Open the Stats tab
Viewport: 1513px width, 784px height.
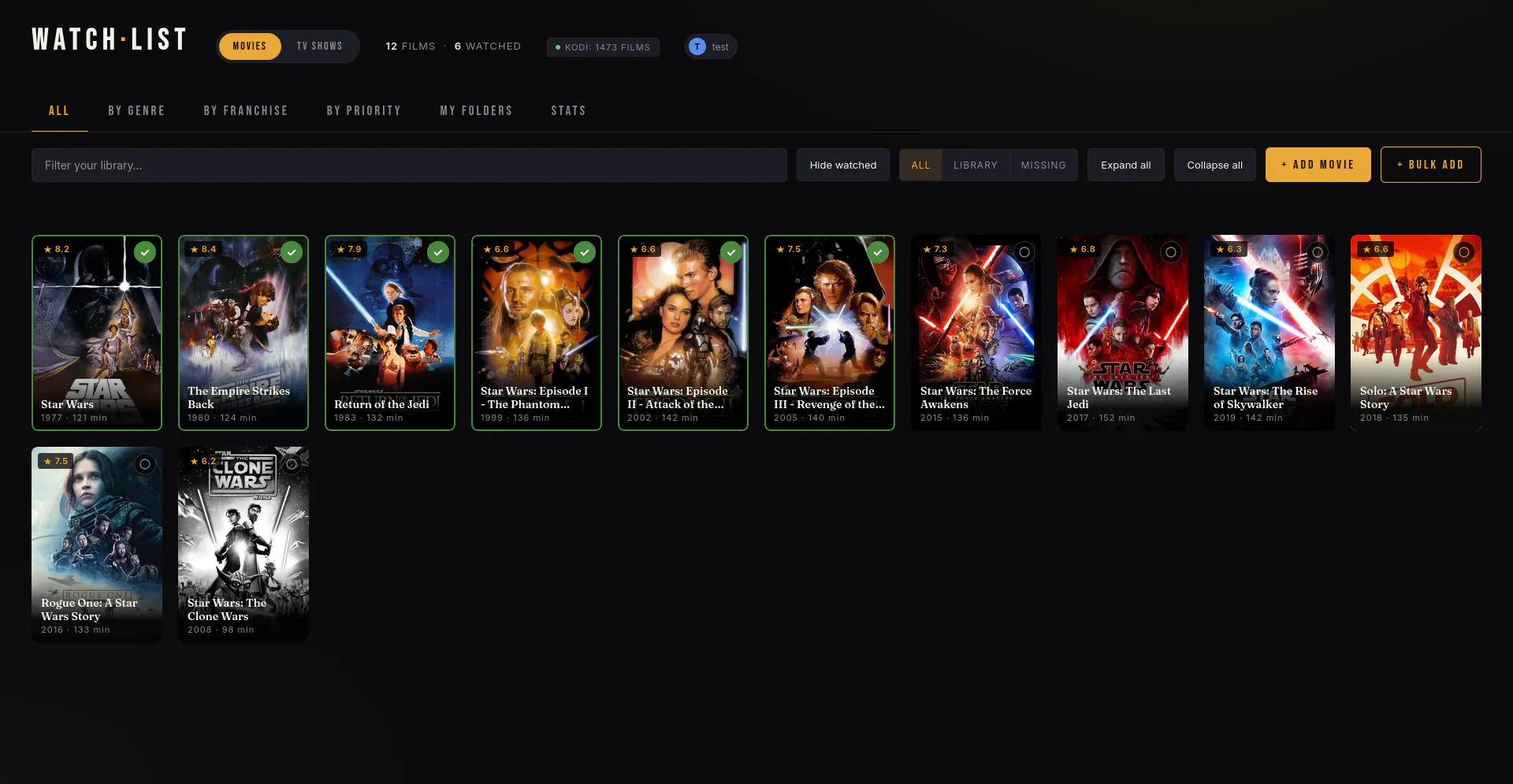click(568, 111)
